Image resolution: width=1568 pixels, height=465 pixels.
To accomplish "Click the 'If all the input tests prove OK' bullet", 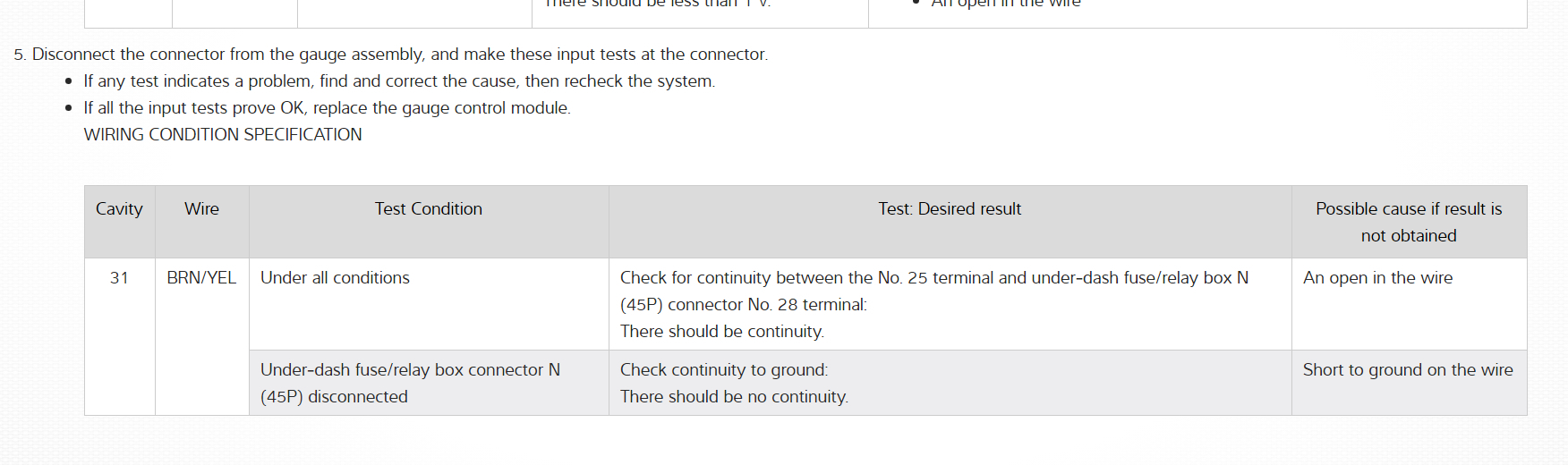I will pyautogui.click(x=327, y=108).
